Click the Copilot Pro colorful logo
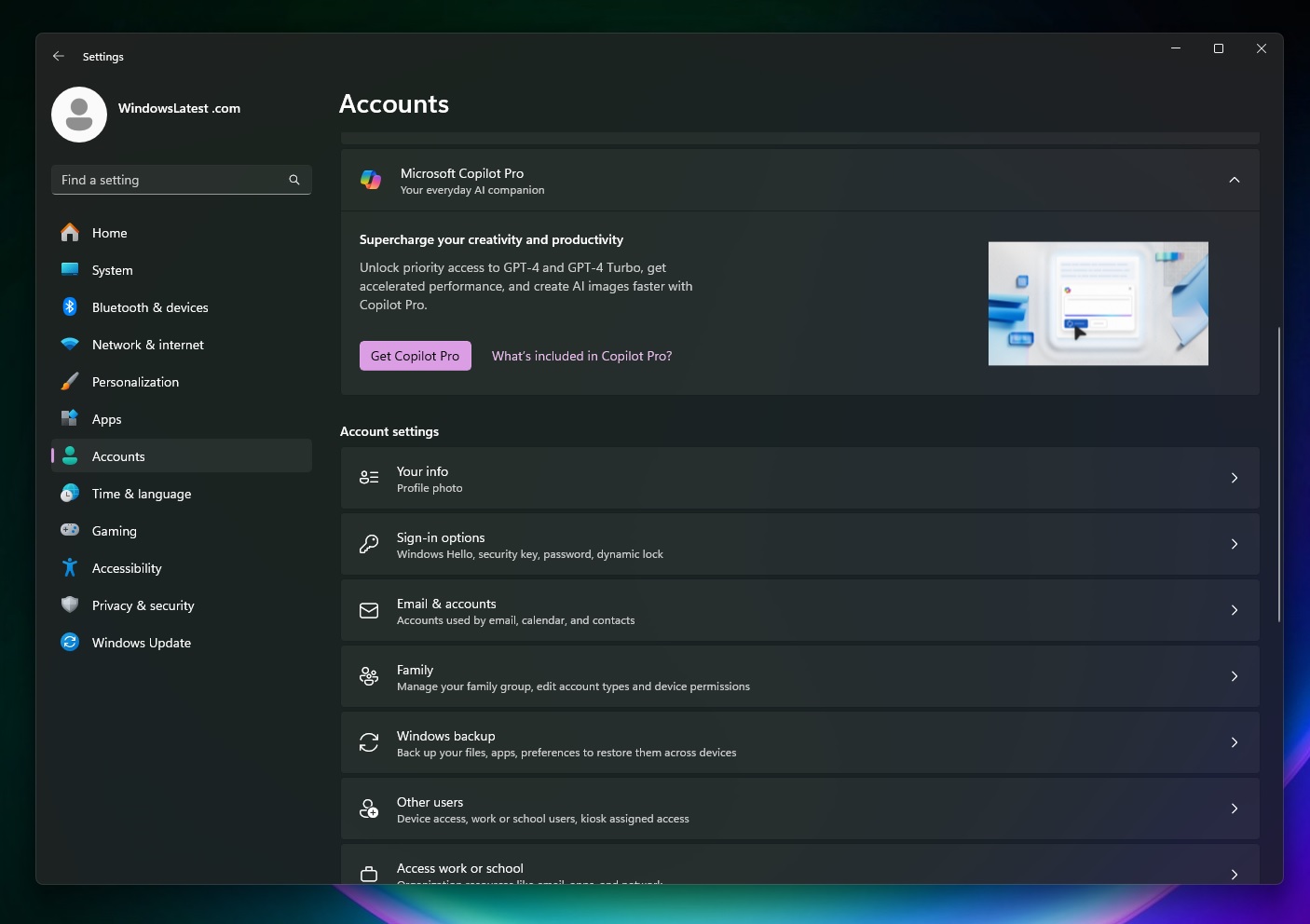The height and width of the screenshot is (924, 1310). [x=371, y=180]
